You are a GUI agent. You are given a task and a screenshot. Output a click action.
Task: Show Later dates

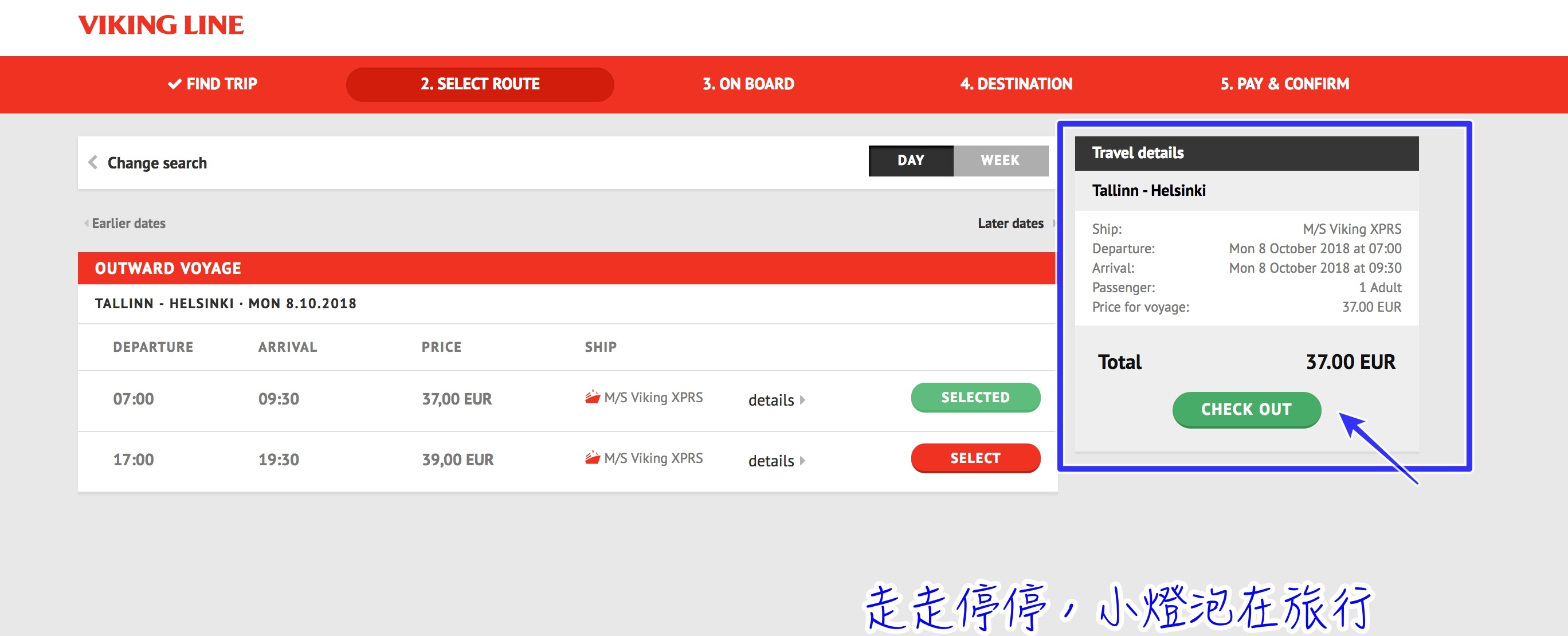[x=1010, y=223]
